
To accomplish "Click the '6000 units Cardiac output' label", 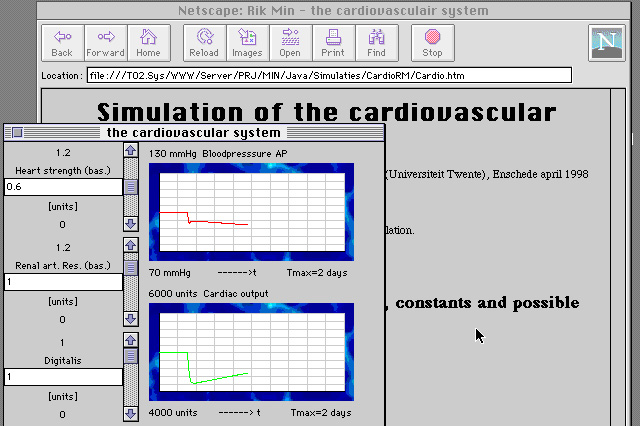I will click(209, 294).
